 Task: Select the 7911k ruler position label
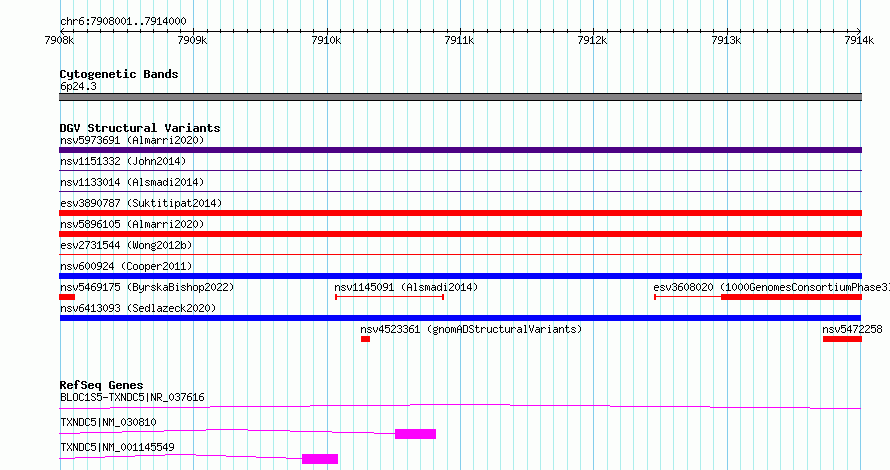459,40
